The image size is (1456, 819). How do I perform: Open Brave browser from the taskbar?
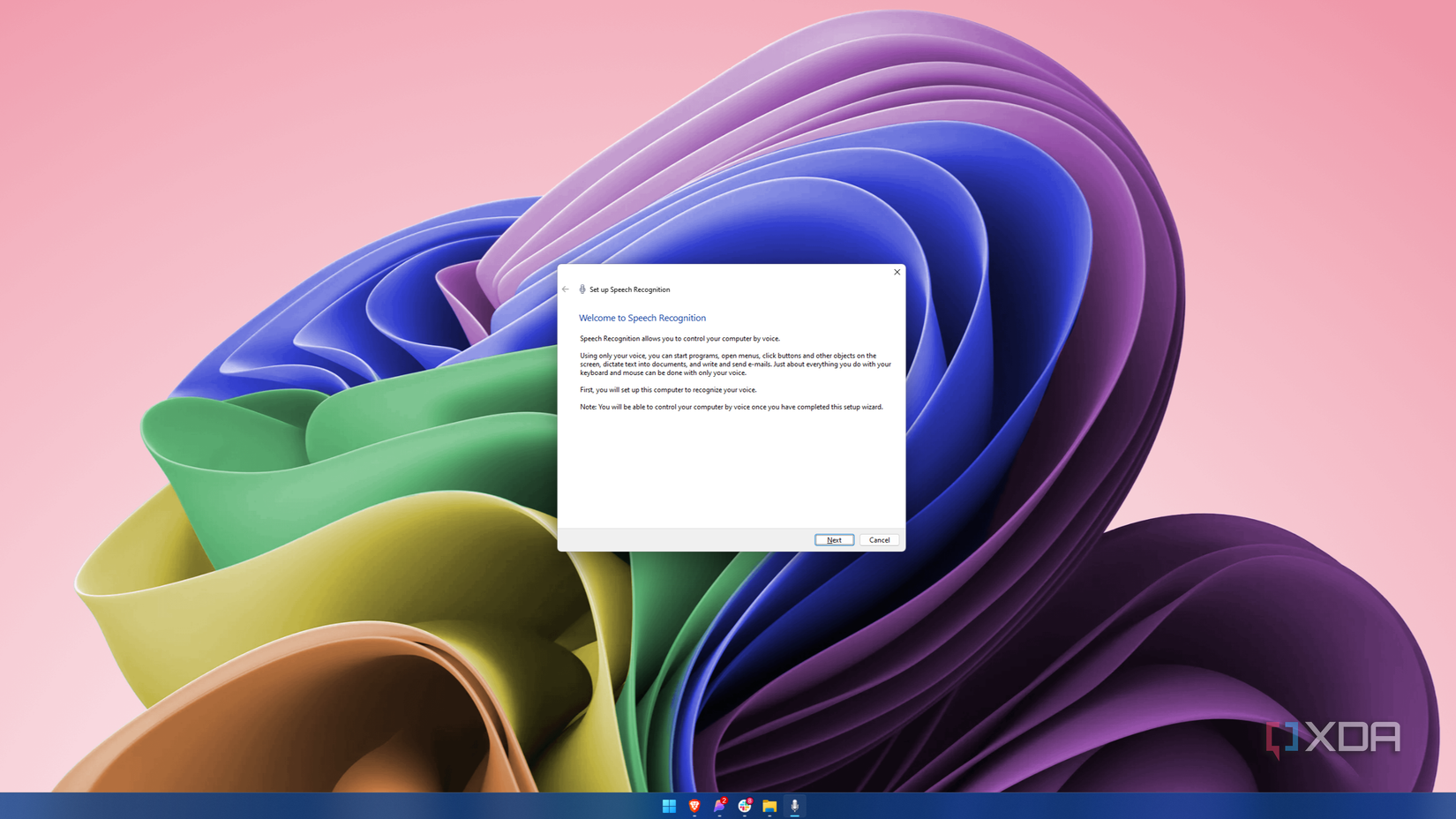click(x=694, y=806)
